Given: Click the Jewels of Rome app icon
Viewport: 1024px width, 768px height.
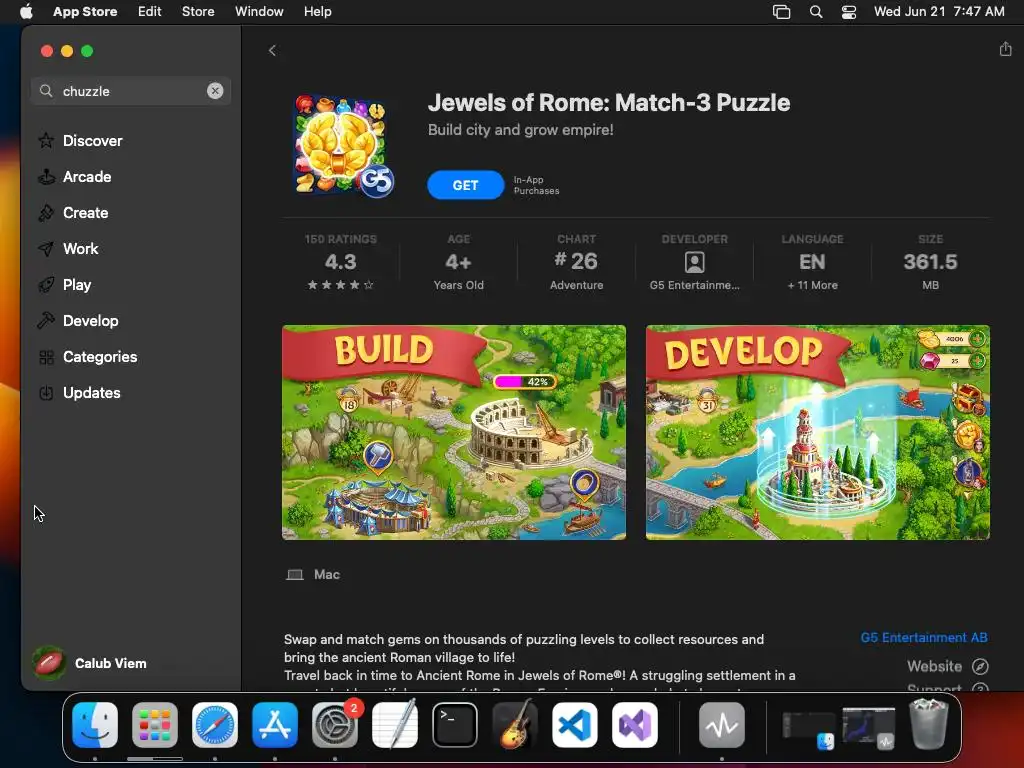Looking at the screenshot, I should 344,146.
